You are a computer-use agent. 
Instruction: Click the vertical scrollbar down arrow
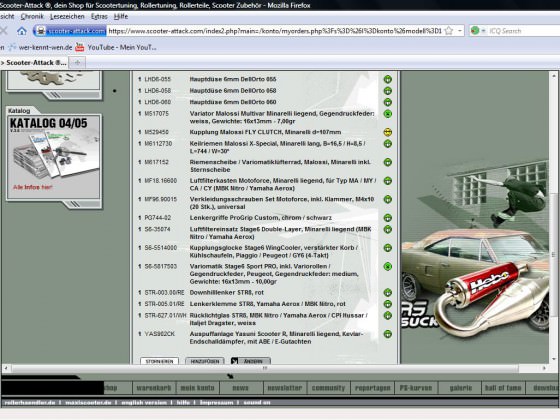554,359
